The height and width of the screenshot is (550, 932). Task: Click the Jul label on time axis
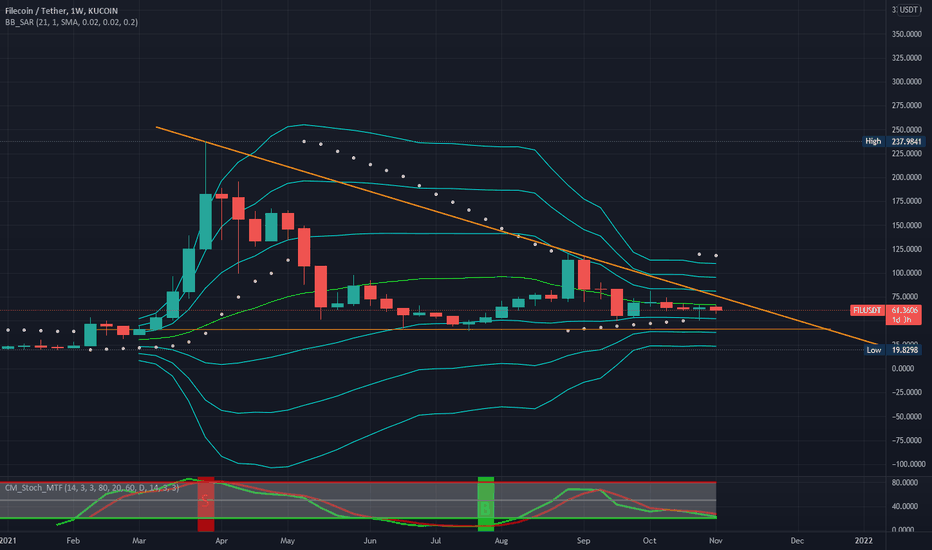[x=436, y=540]
